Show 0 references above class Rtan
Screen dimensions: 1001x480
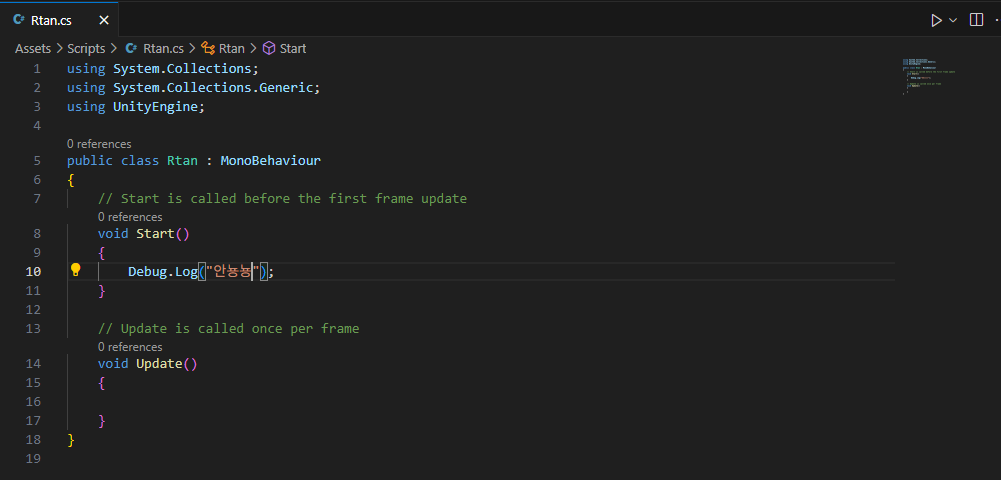click(99, 144)
